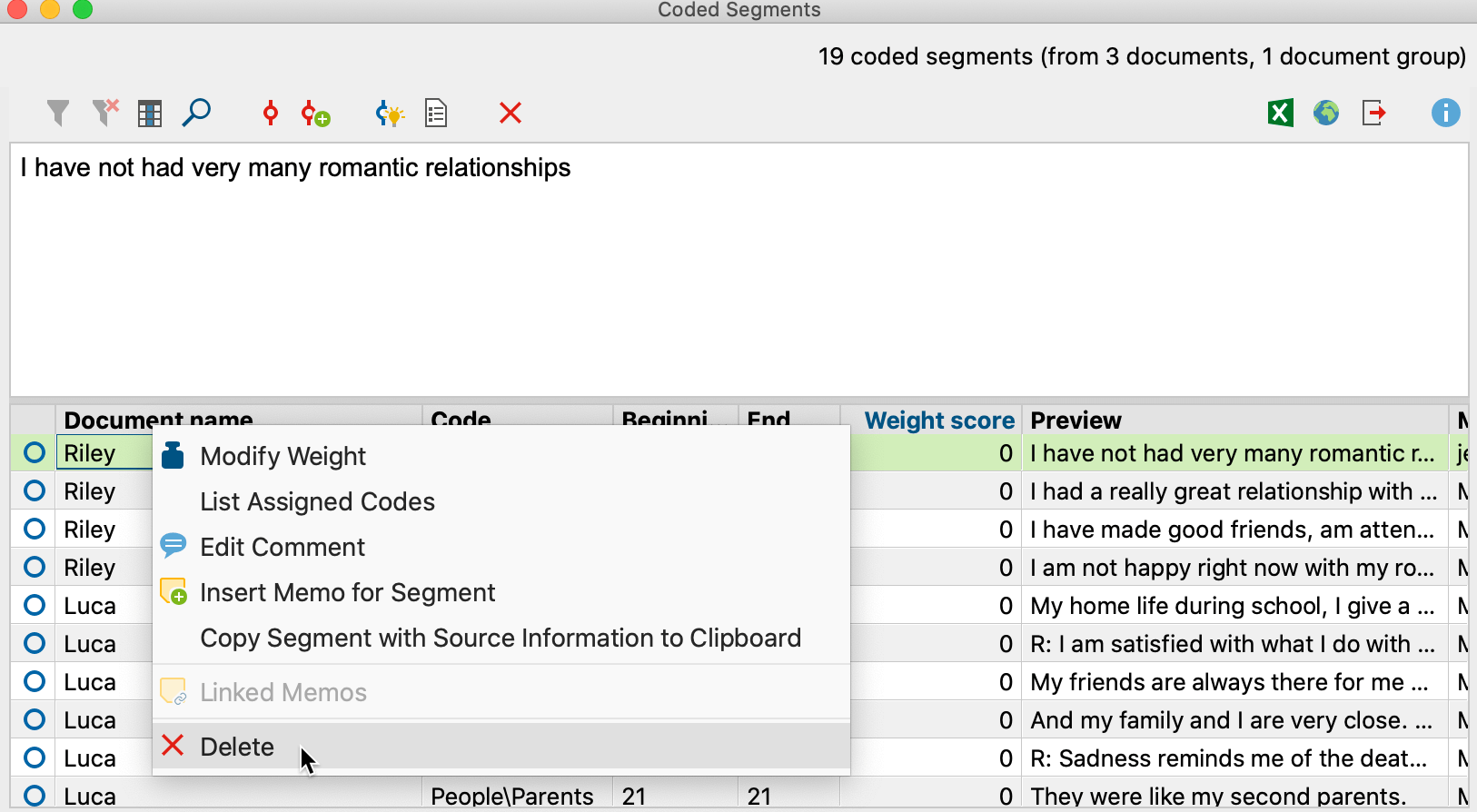Click the red X delete toolbar icon
The image size is (1477, 812).
pos(511,114)
